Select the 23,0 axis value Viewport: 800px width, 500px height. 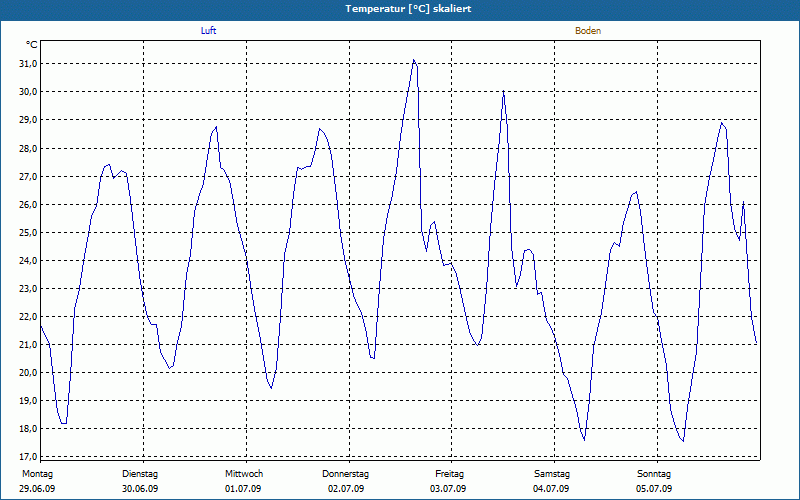(x=28, y=289)
